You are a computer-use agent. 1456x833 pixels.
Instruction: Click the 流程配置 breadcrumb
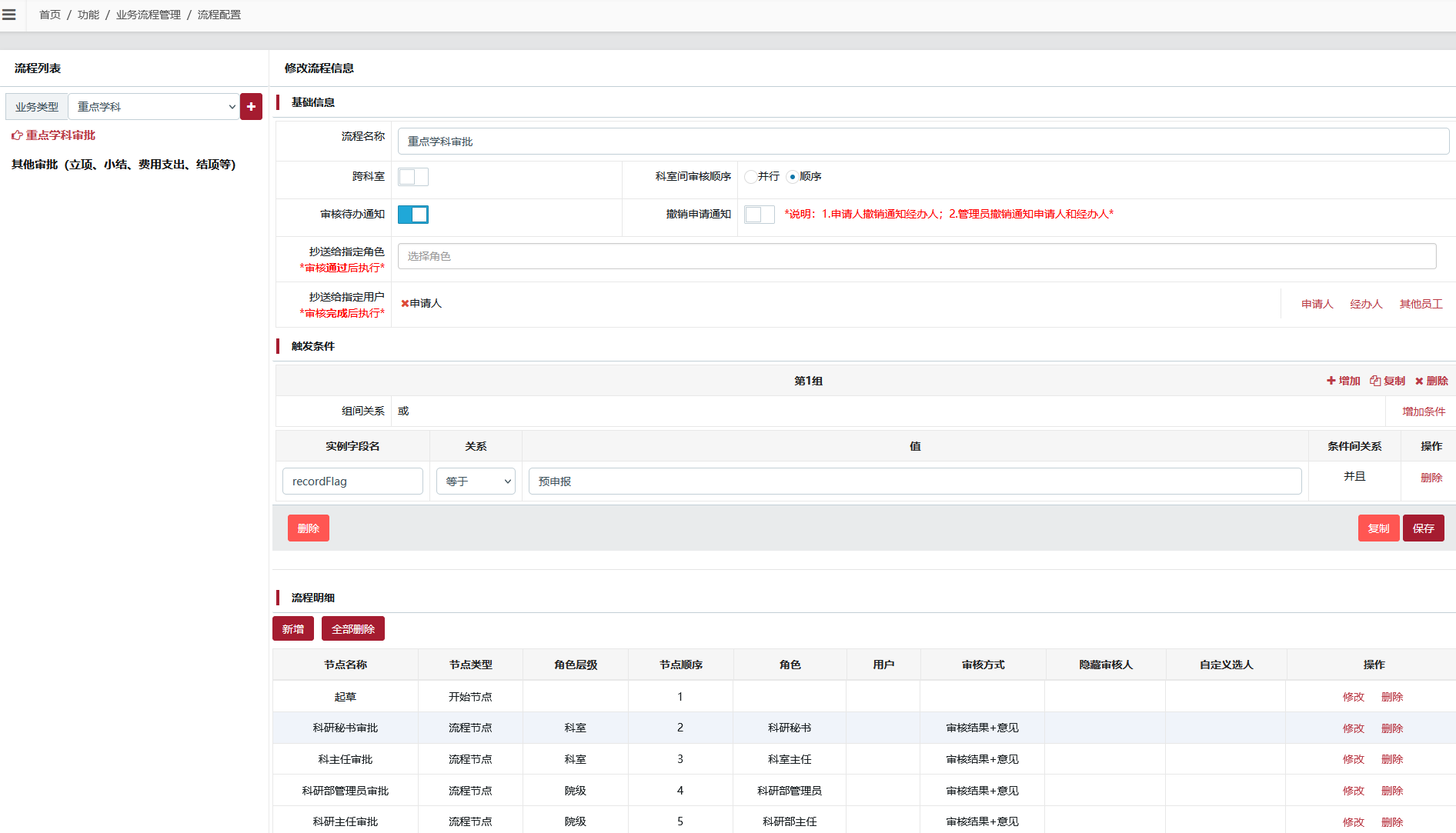click(x=219, y=15)
